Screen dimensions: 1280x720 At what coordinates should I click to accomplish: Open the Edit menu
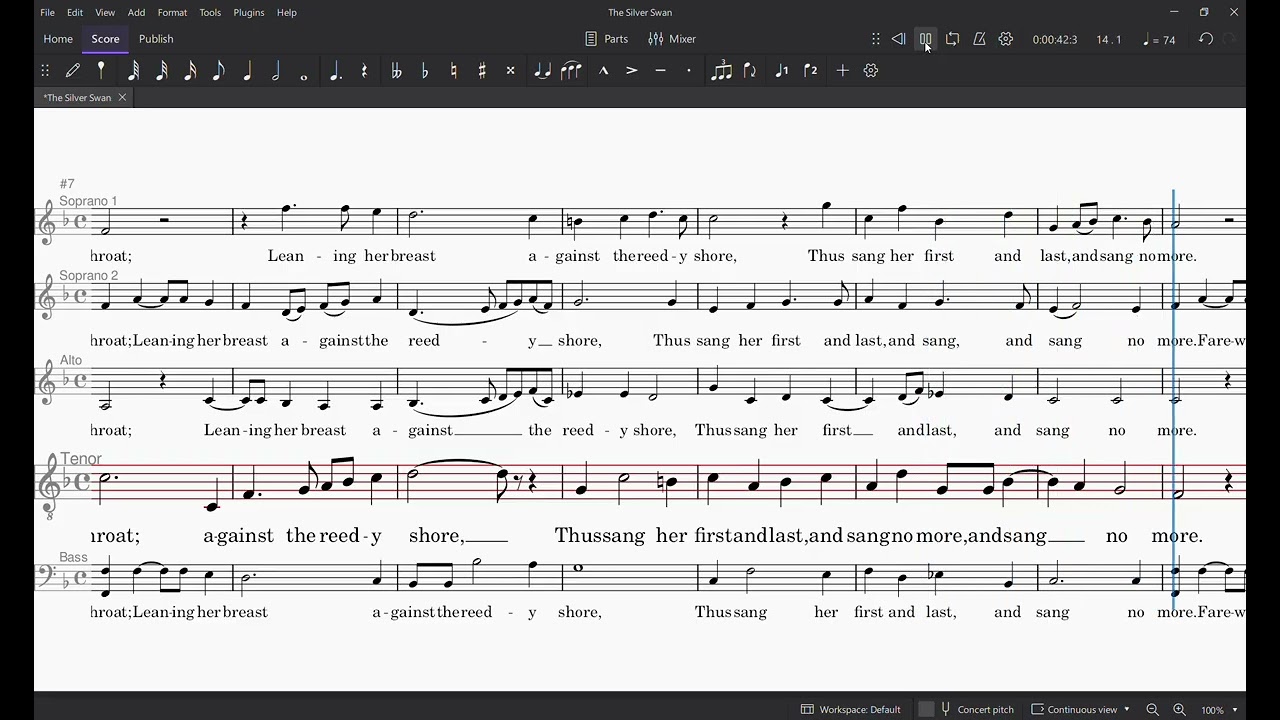click(75, 12)
